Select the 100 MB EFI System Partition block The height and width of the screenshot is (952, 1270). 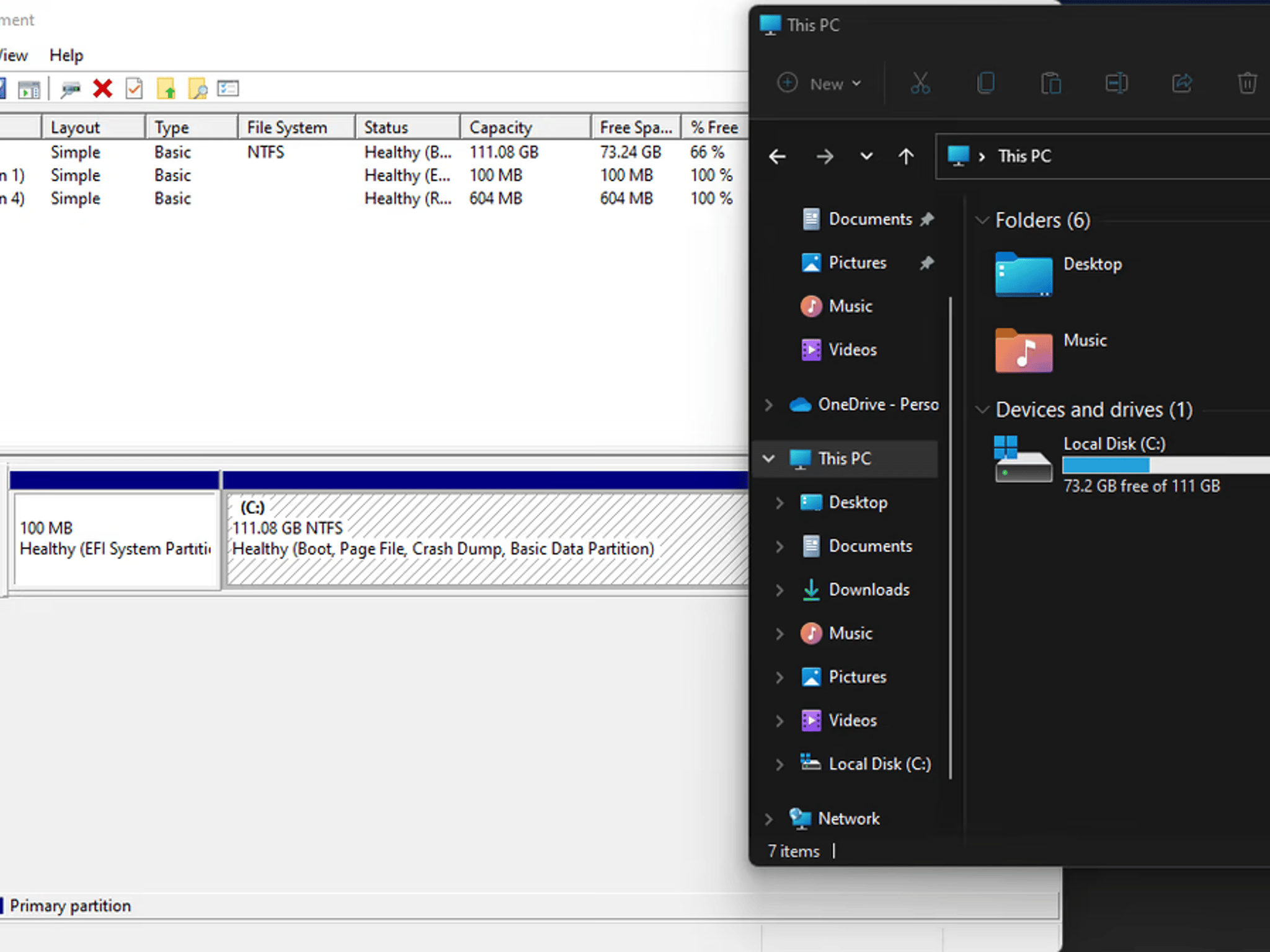pyautogui.click(x=115, y=539)
